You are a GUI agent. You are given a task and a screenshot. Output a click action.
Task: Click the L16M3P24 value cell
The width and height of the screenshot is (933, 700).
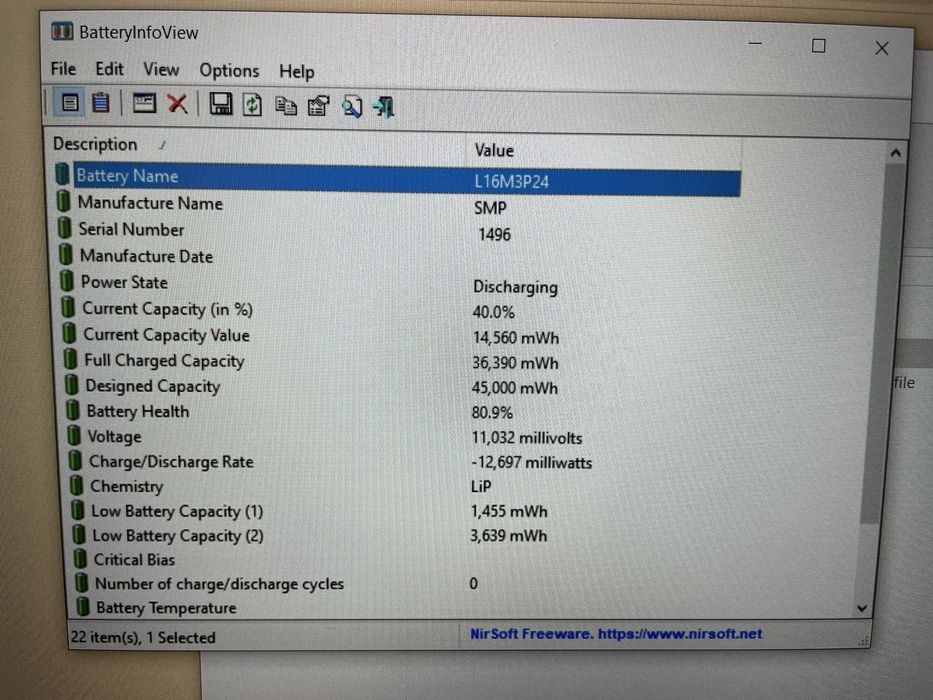coord(511,182)
